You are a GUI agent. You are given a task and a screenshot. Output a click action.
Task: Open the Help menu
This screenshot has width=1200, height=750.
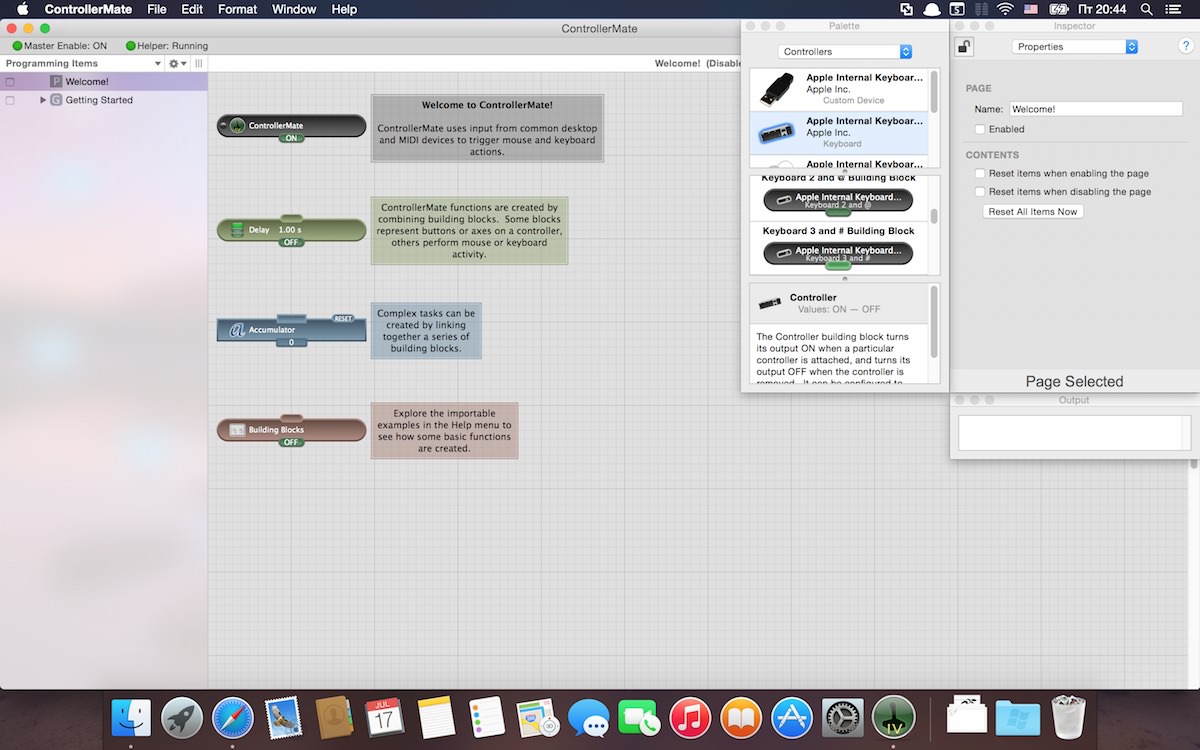point(344,9)
